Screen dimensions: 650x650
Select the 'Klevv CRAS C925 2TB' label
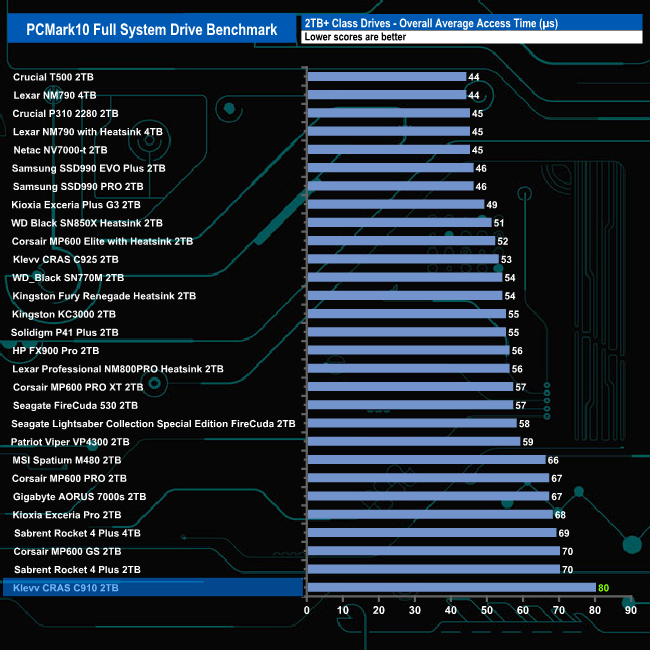pos(66,260)
